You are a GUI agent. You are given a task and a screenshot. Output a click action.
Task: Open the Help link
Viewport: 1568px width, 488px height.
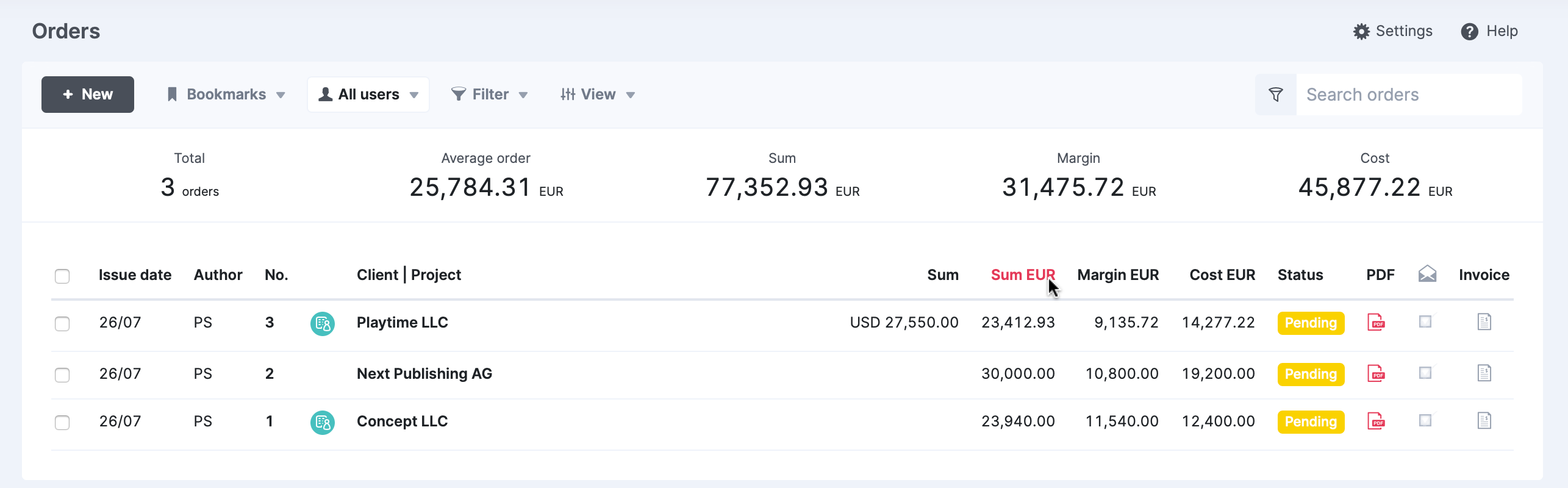click(x=1489, y=31)
